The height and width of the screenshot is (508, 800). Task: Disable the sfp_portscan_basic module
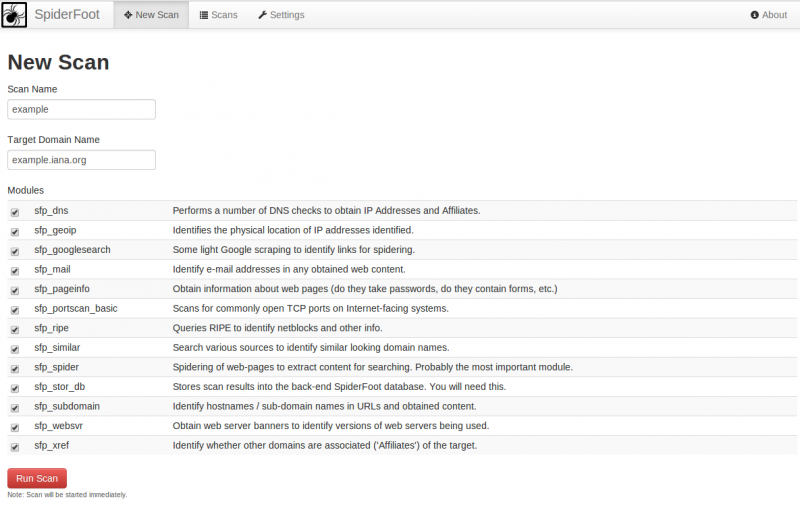click(x=14, y=309)
